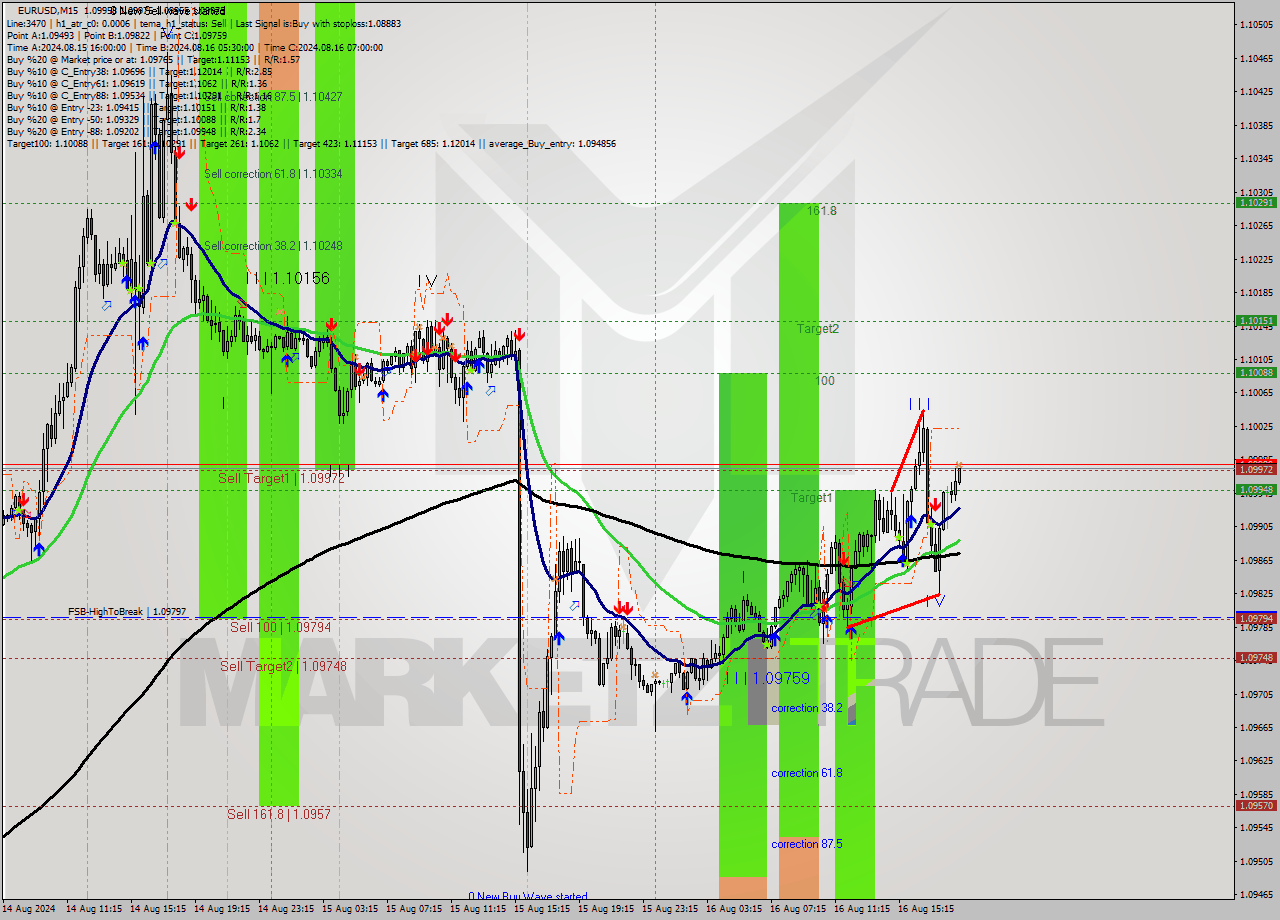The image size is (1280, 920).
Task: Click the red 1.09748 price tag
Action: 1256,657
